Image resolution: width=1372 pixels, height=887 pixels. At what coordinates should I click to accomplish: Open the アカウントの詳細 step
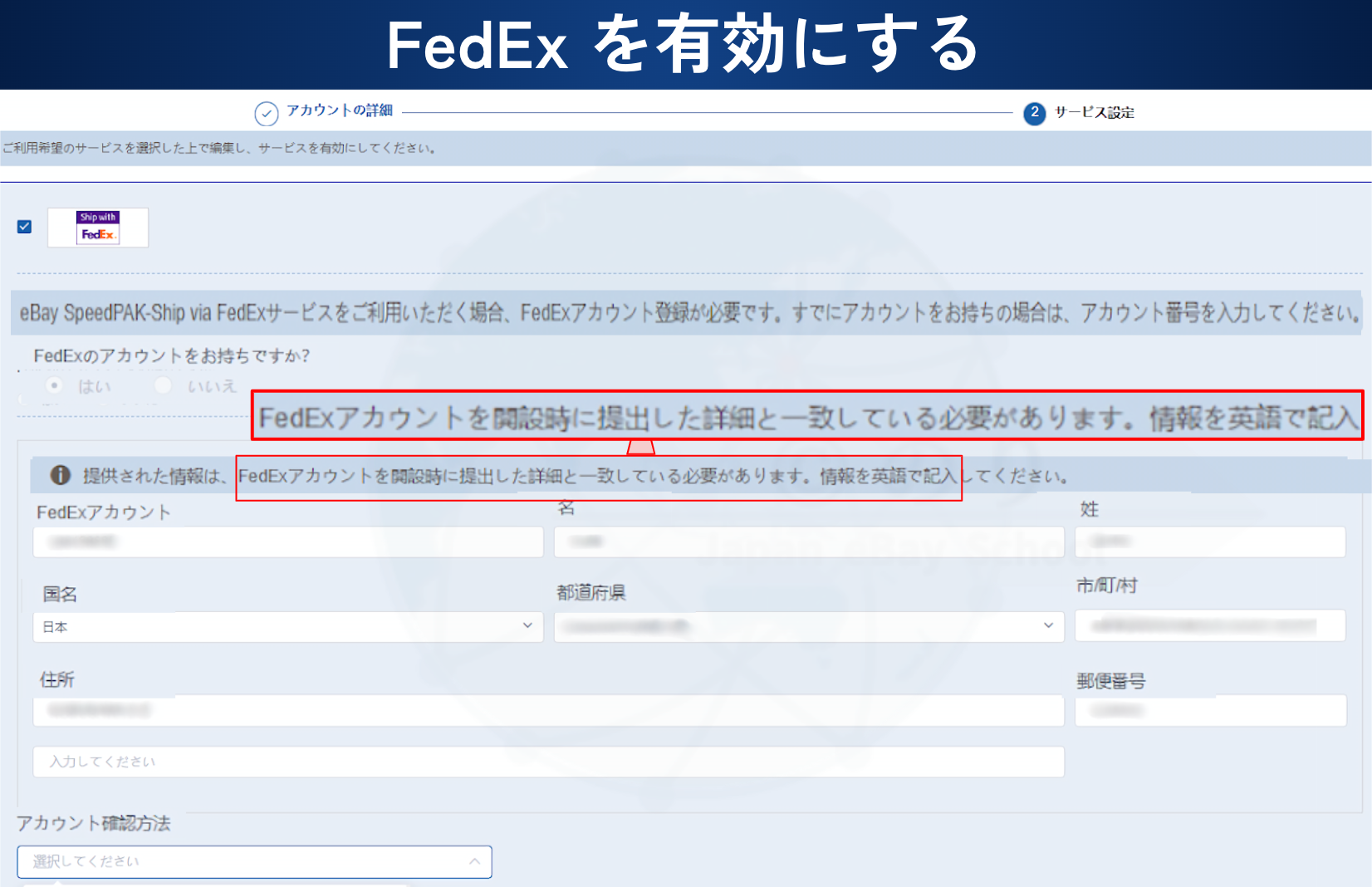click(x=340, y=110)
